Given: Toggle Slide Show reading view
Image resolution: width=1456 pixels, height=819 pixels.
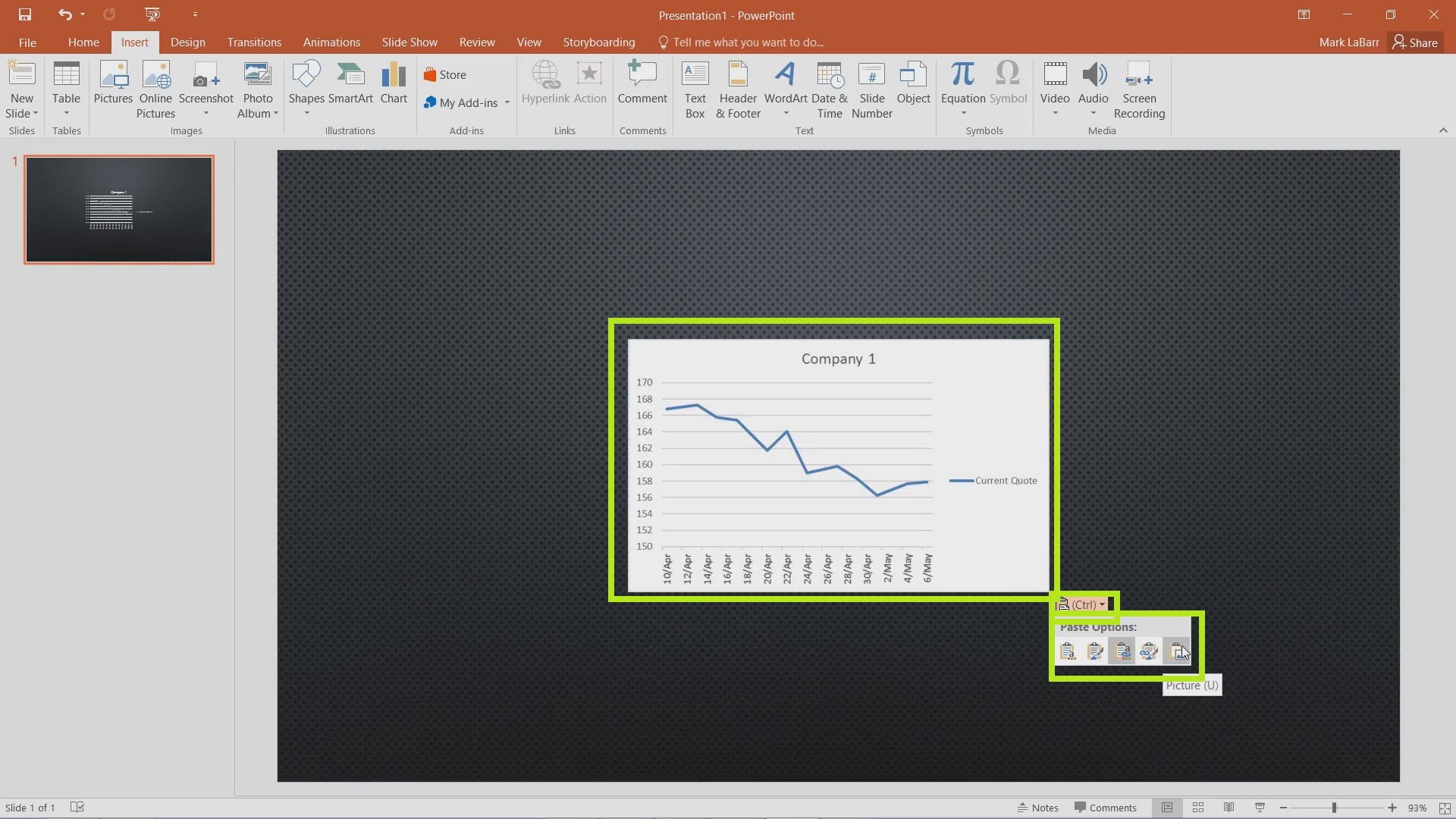Looking at the screenshot, I should point(1229,807).
